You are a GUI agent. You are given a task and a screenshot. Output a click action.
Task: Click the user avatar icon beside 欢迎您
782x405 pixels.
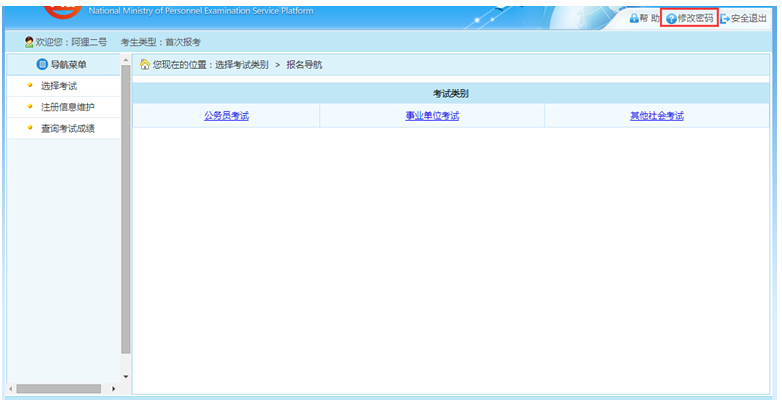click(x=29, y=42)
